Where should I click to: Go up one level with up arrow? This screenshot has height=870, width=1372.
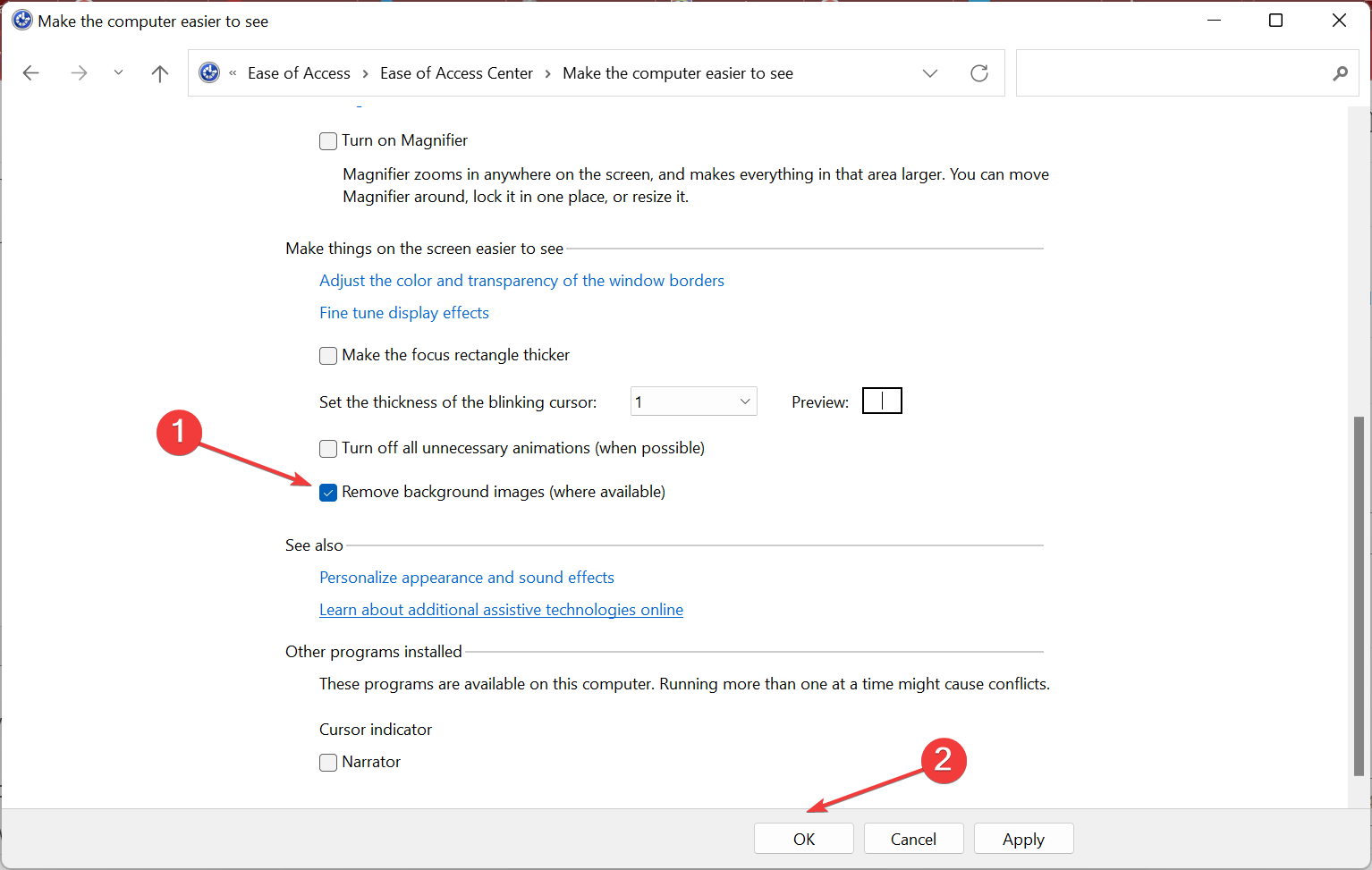tap(160, 73)
